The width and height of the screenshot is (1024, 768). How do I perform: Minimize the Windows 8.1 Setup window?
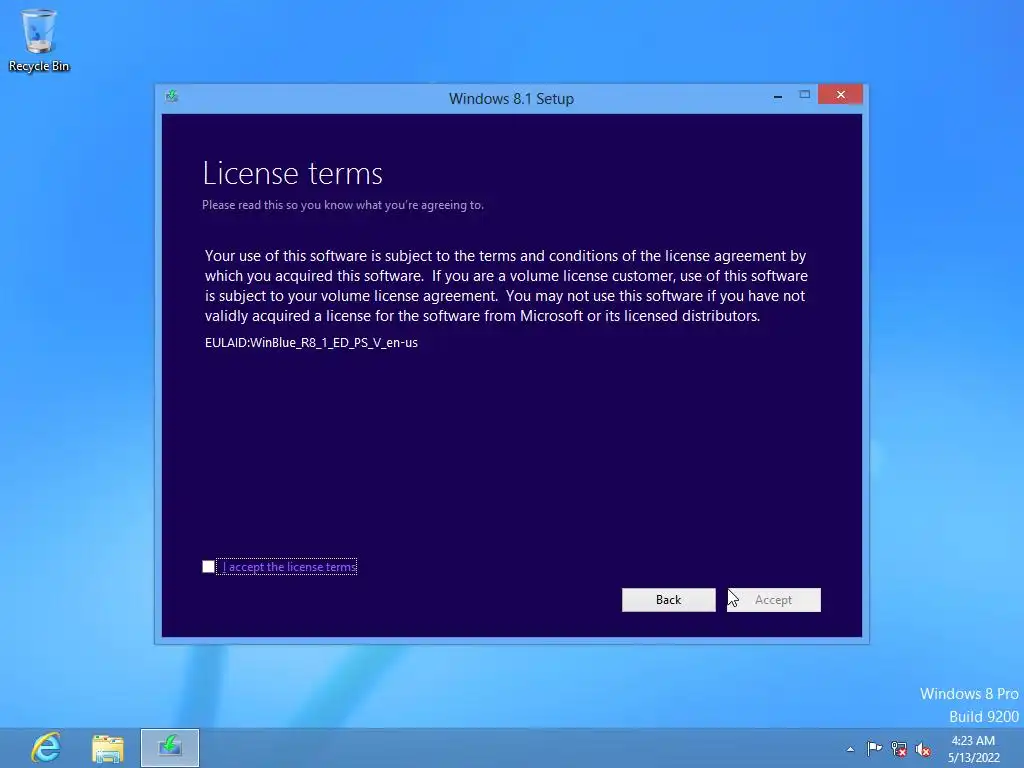[x=778, y=96]
